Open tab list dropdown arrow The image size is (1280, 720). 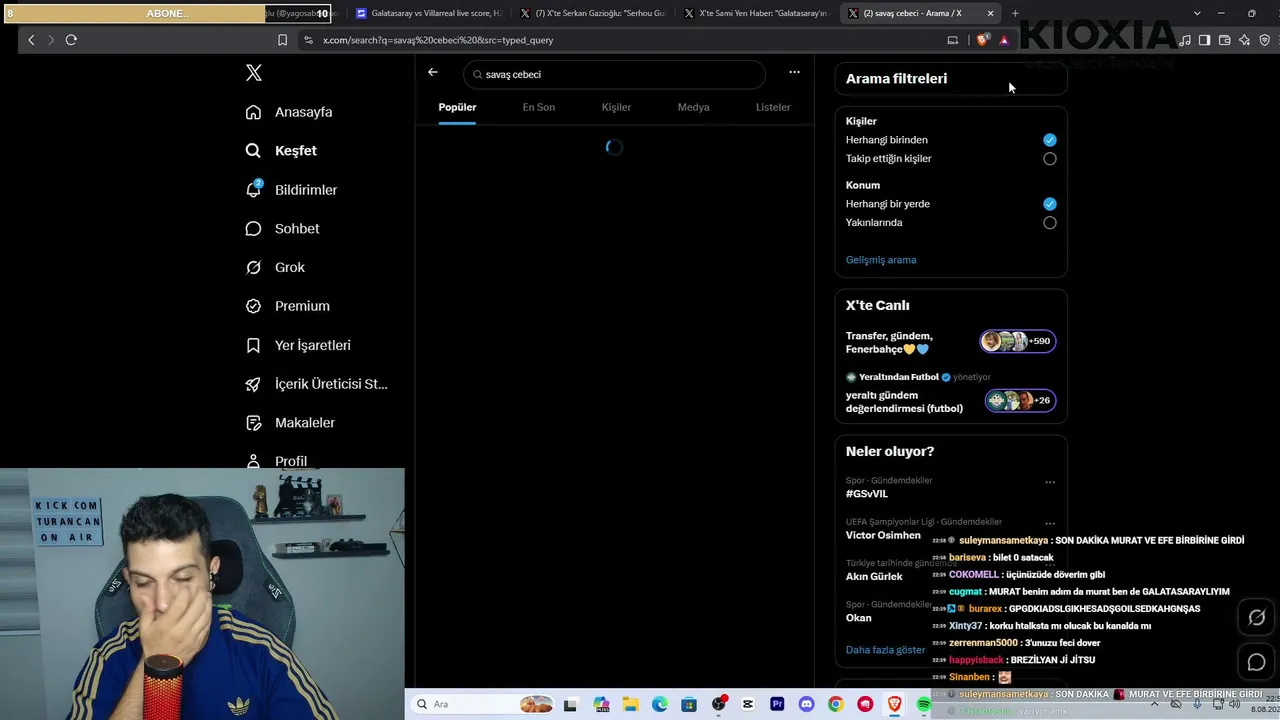click(x=1197, y=13)
